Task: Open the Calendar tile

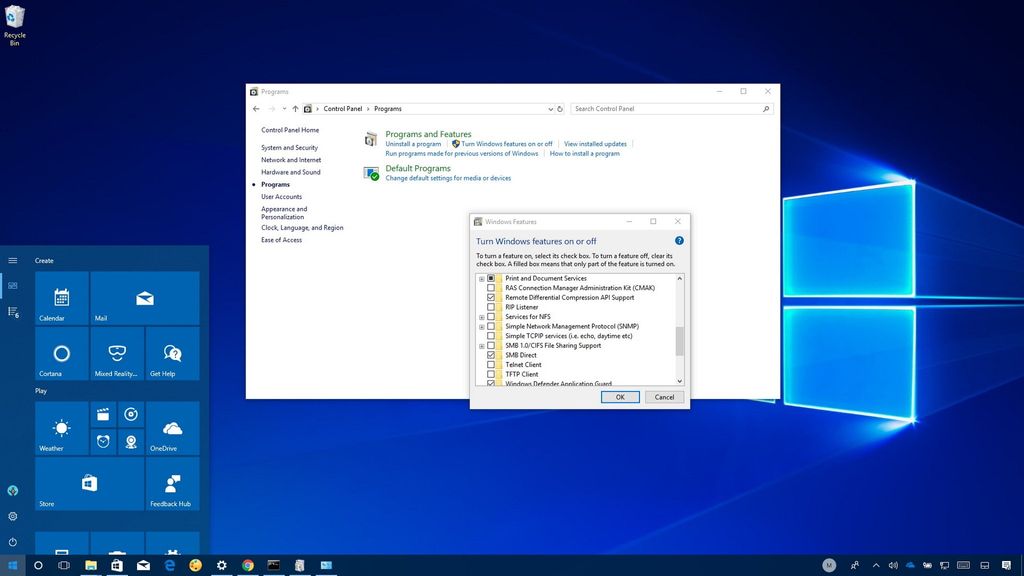Action: pyautogui.click(x=60, y=298)
